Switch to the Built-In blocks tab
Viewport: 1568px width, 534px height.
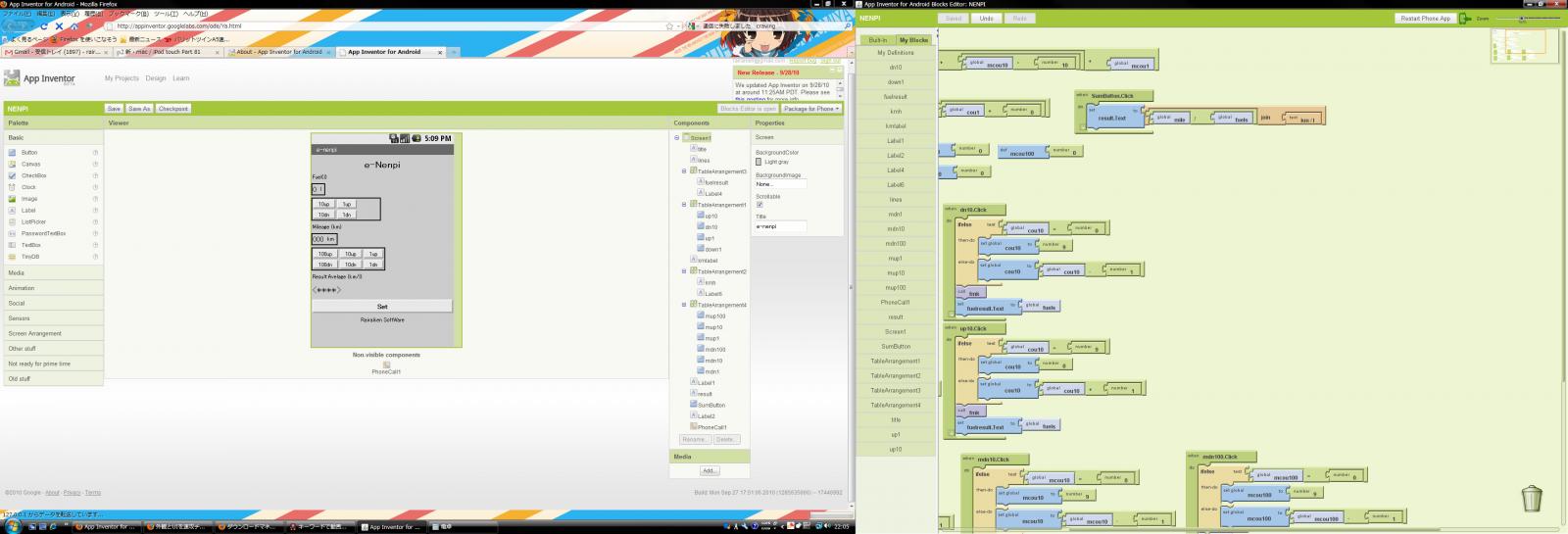tap(877, 40)
